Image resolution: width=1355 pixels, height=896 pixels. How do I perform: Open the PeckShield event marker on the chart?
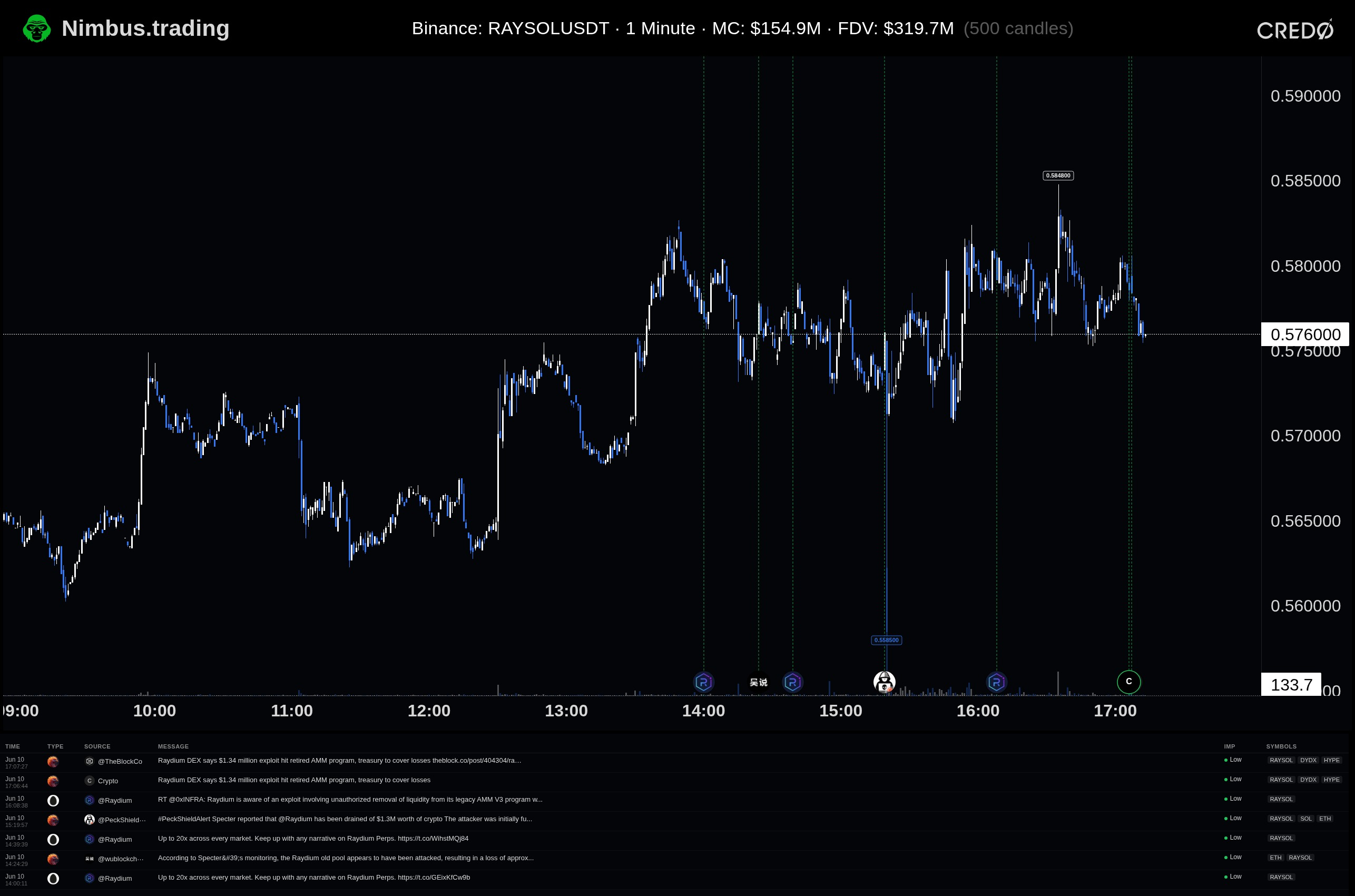point(884,682)
